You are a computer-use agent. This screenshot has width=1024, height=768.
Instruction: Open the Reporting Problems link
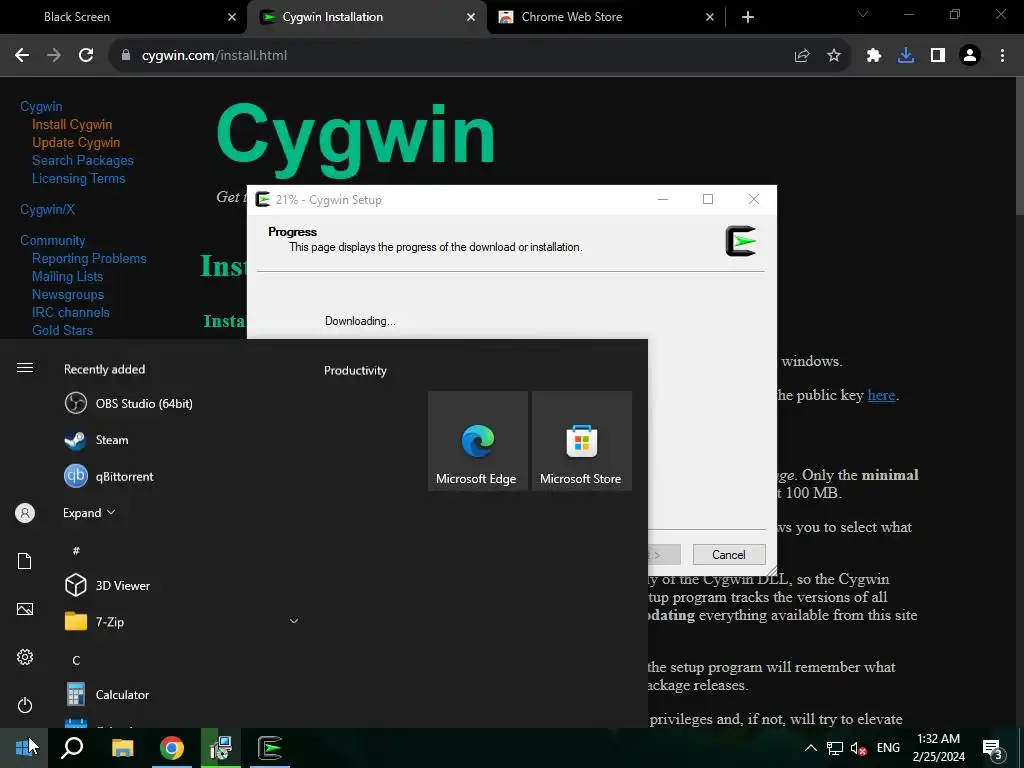coord(89,259)
